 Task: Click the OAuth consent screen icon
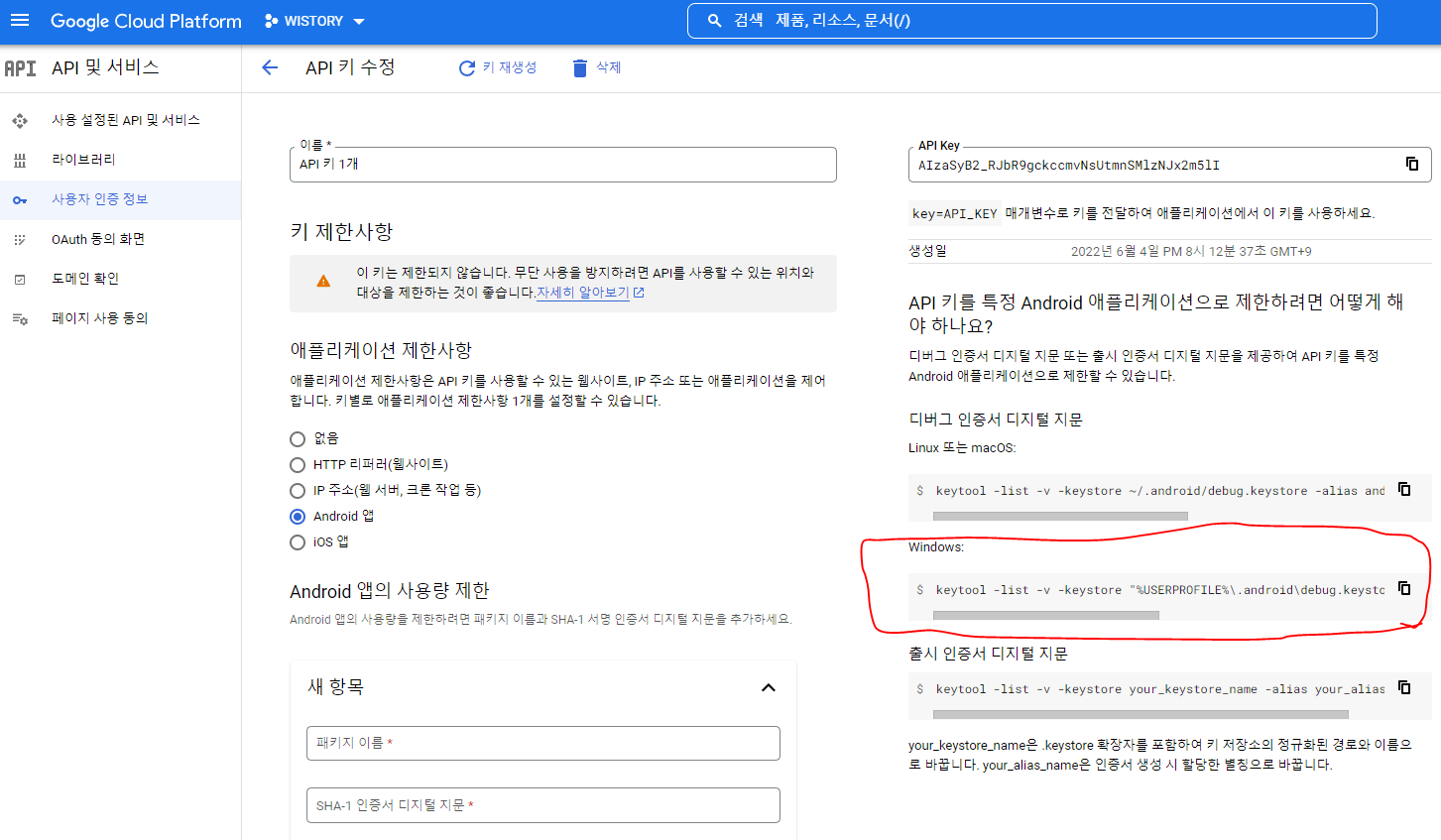20,240
